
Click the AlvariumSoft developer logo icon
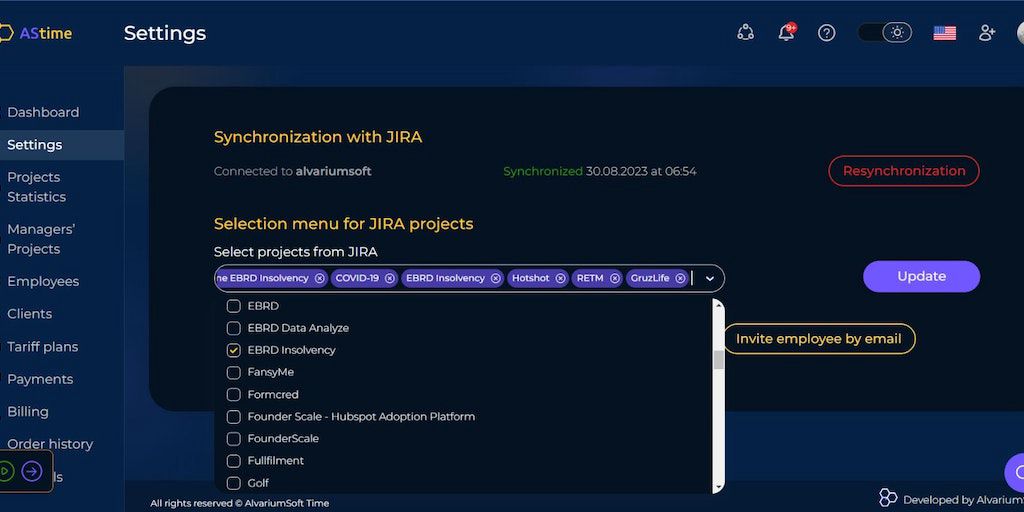pos(888,498)
